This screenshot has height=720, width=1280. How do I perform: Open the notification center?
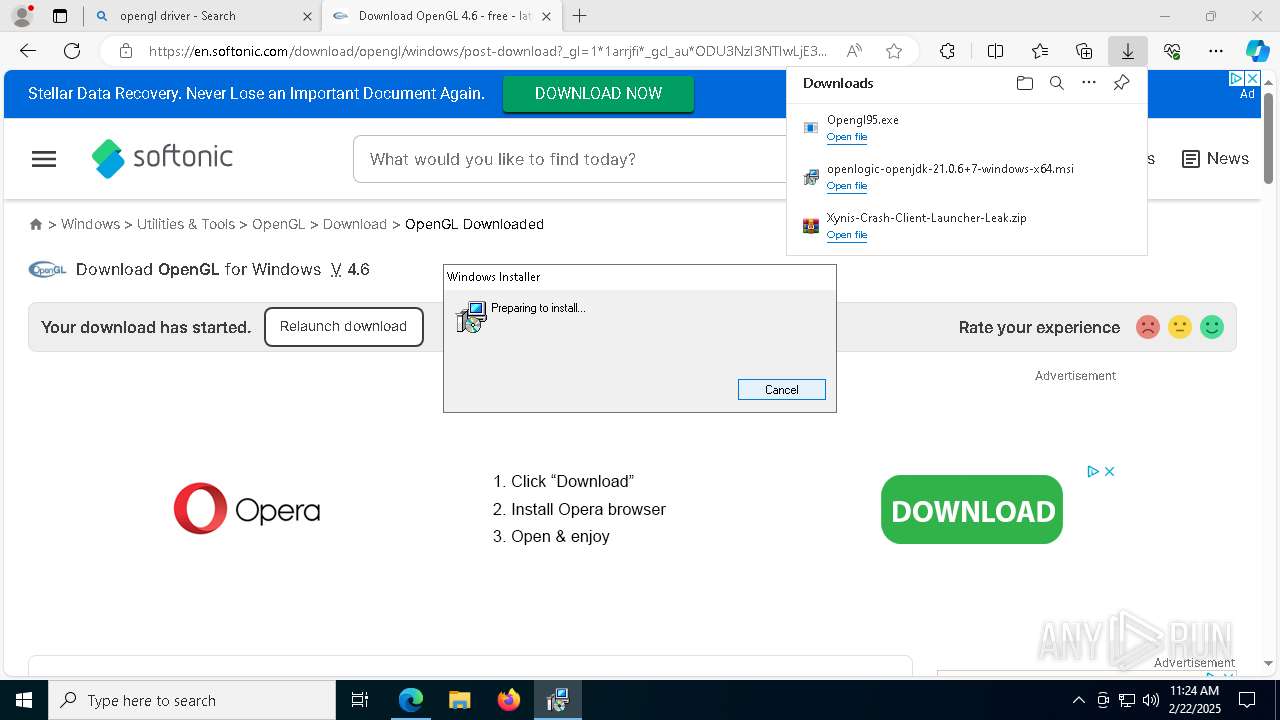click(1247, 700)
